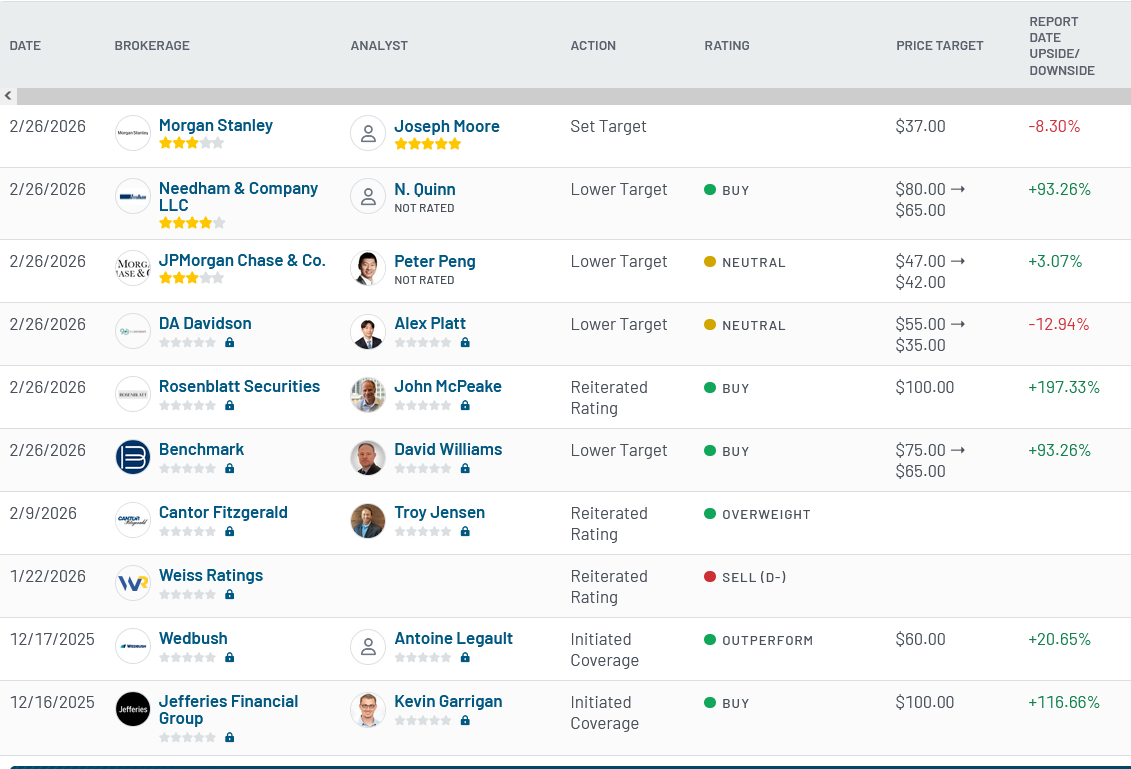Click lock icon under Jefferies Financial Group

[x=229, y=737]
